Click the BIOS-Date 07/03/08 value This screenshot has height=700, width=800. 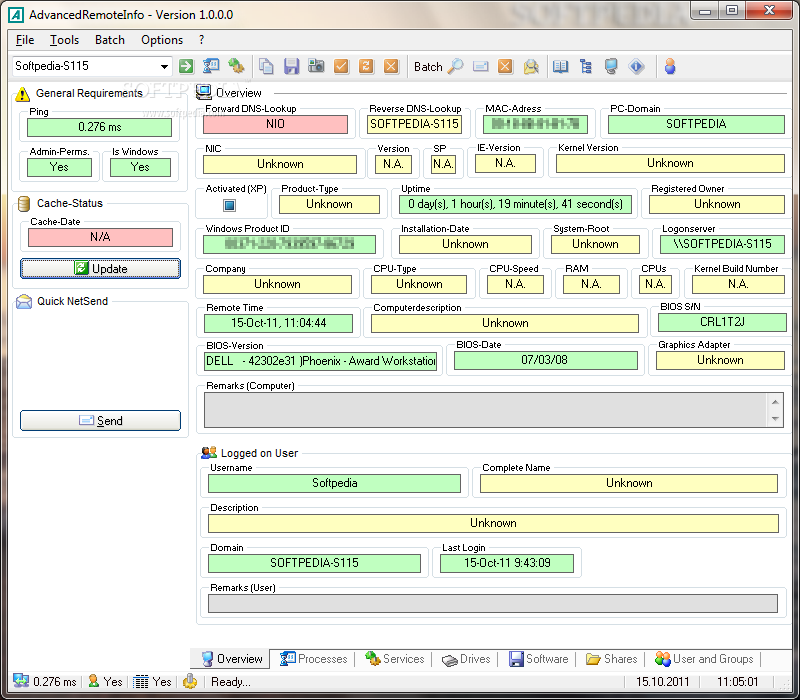tap(544, 360)
